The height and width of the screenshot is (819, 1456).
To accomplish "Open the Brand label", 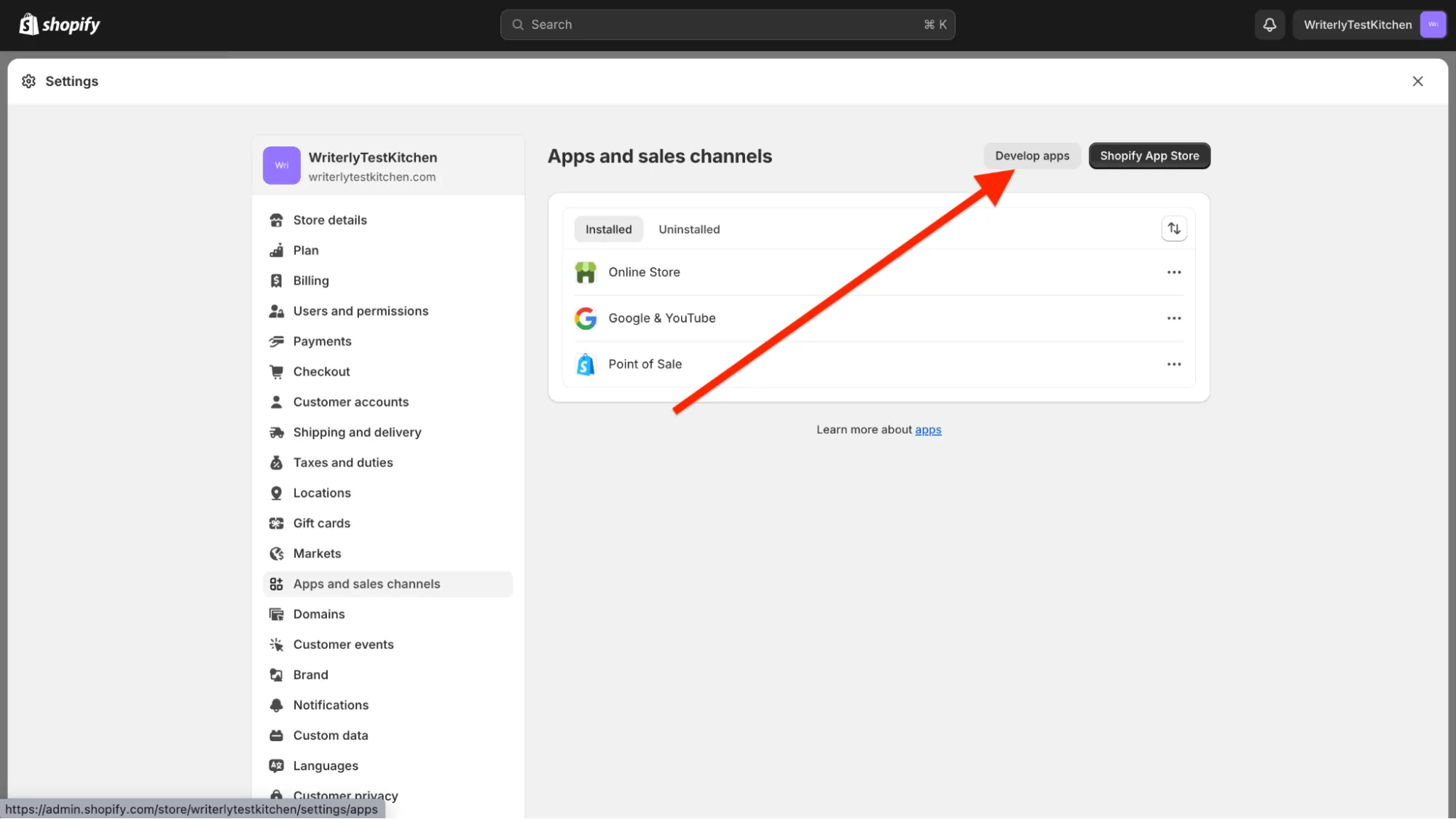I will point(310,675).
